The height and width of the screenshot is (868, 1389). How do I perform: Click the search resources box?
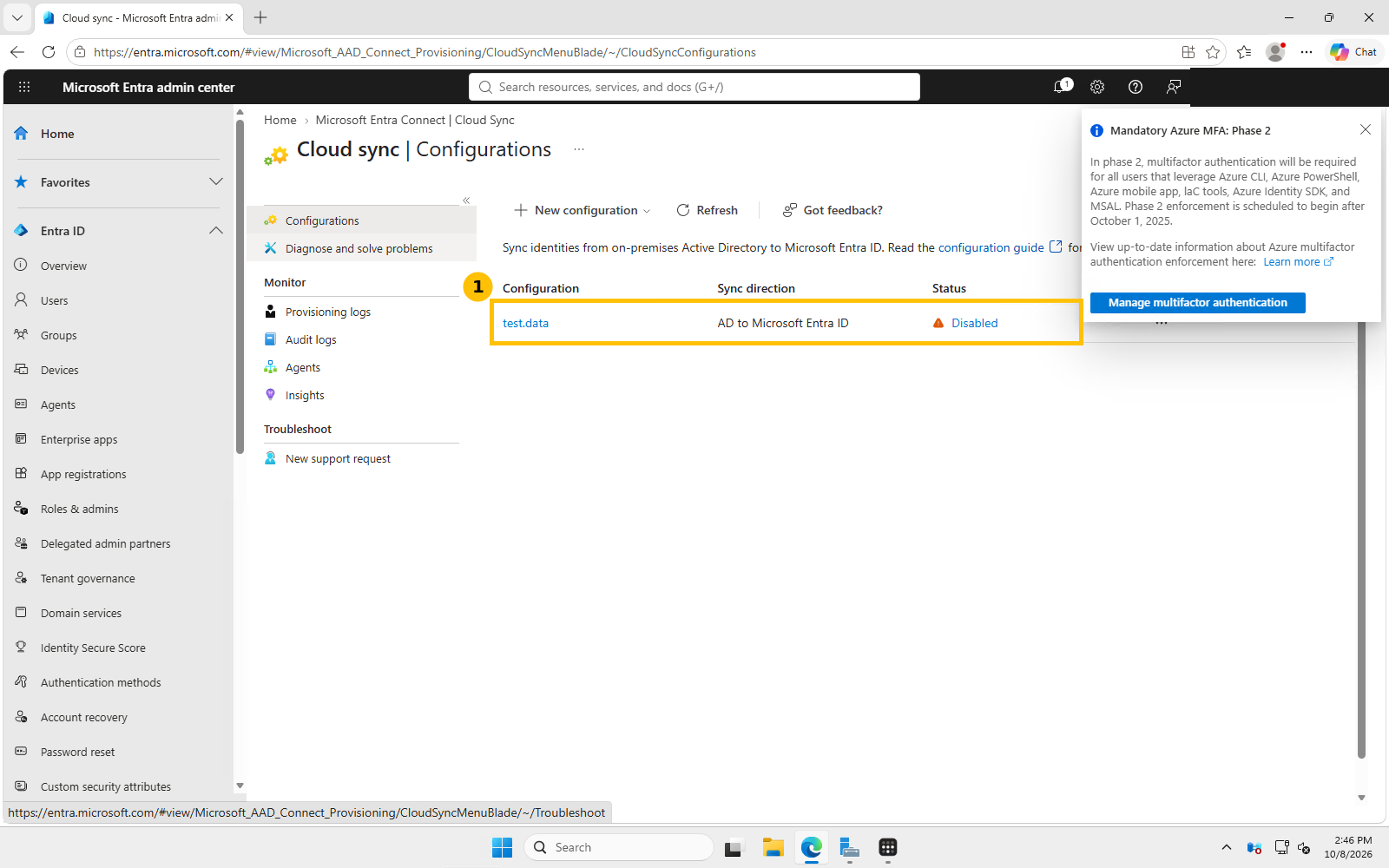pos(694,87)
